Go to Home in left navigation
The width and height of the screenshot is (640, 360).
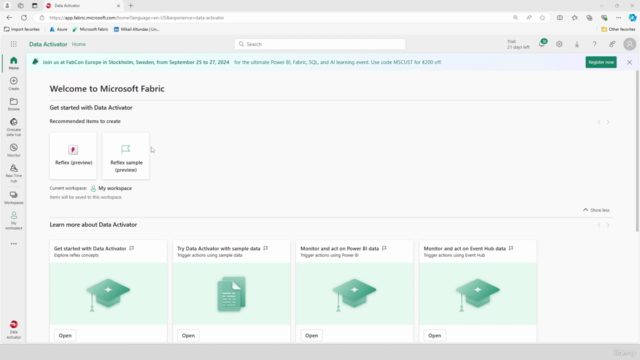pyautogui.click(x=13, y=63)
